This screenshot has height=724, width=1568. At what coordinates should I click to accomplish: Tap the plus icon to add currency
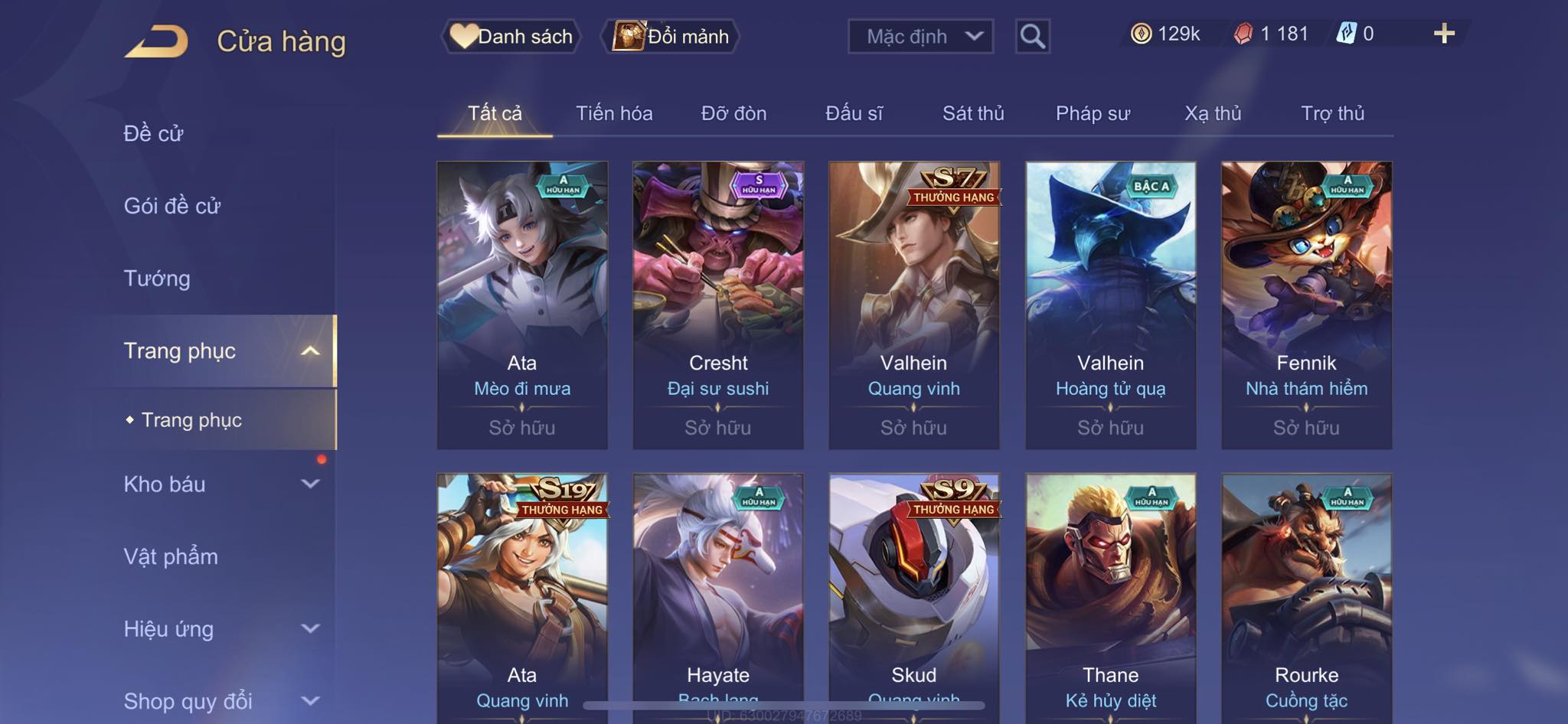click(x=1444, y=34)
